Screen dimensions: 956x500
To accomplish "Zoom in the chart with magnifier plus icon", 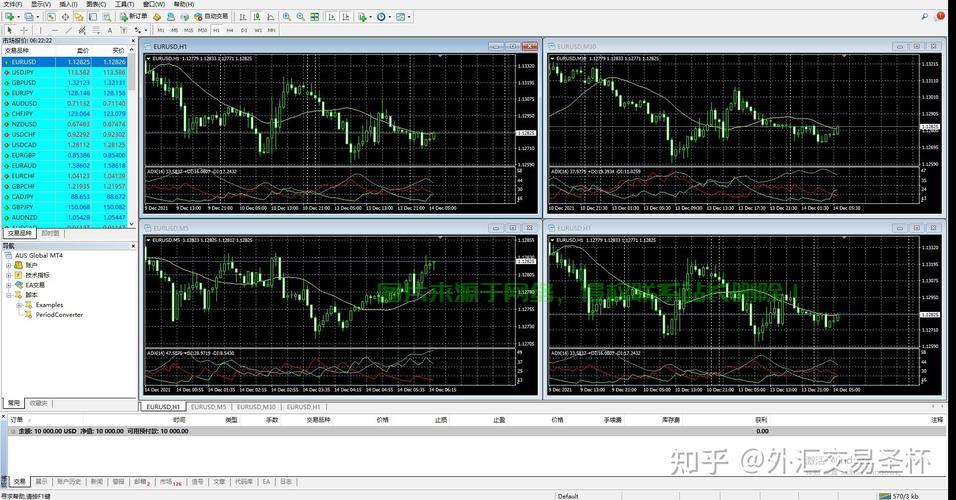I will 286,16.
